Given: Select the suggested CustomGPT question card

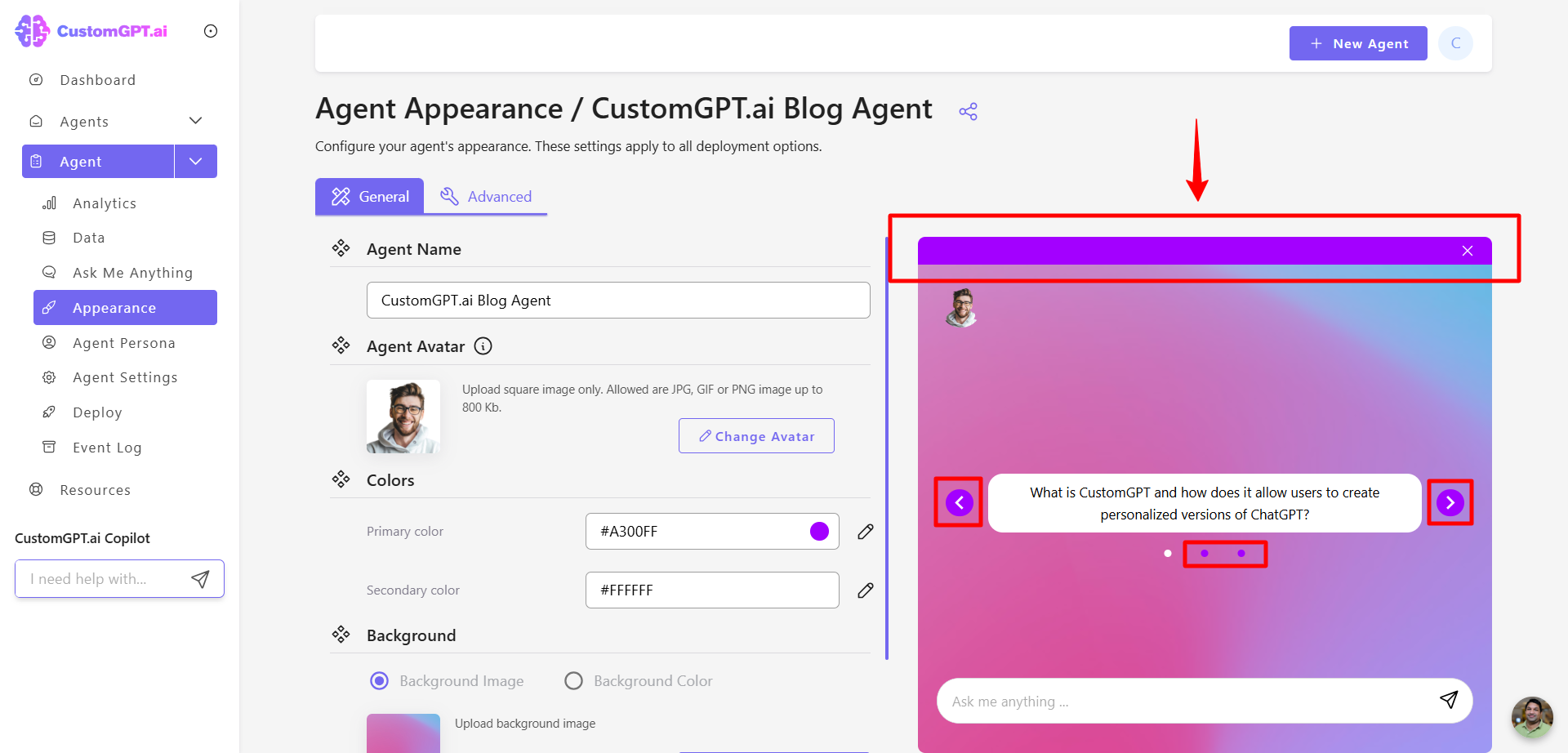Looking at the screenshot, I should (x=1205, y=503).
